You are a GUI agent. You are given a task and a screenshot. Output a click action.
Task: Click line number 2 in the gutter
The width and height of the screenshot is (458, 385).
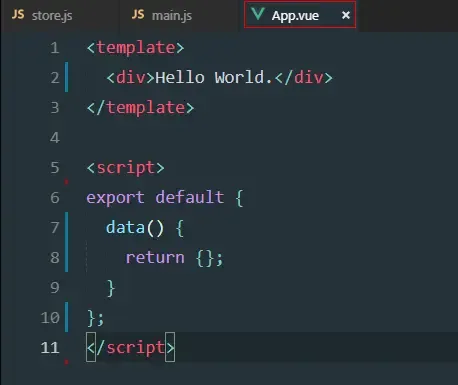[55, 78]
